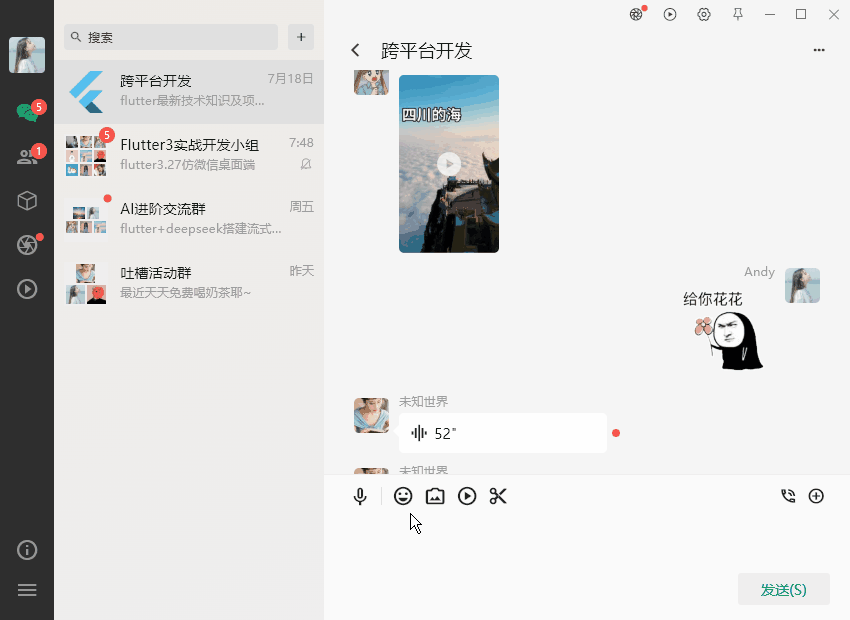Toggle the pin icon in title bar
This screenshot has height=620, width=850.
(737, 14)
